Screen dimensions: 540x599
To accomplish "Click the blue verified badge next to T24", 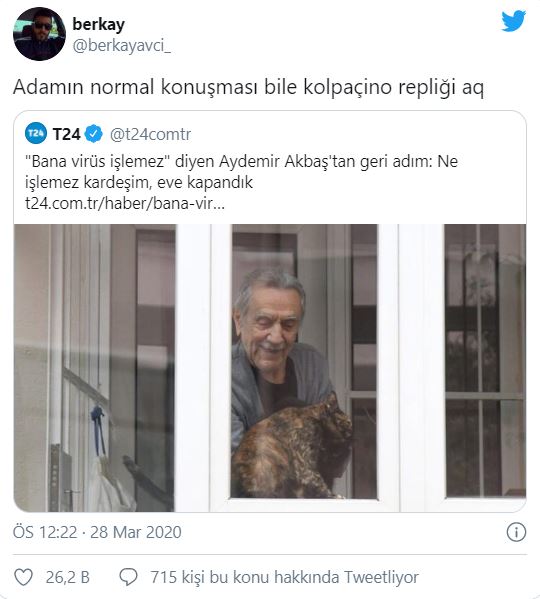I will point(94,134).
